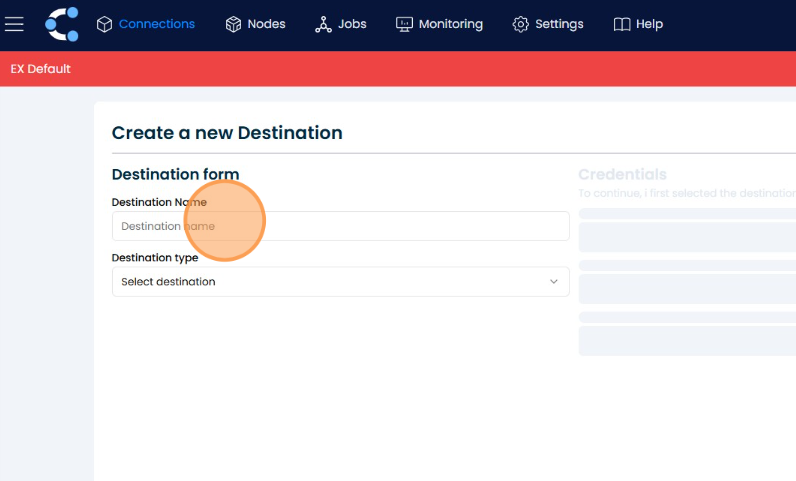Click the Connections cube icon
The height and width of the screenshot is (481, 796).
pyautogui.click(x=104, y=24)
